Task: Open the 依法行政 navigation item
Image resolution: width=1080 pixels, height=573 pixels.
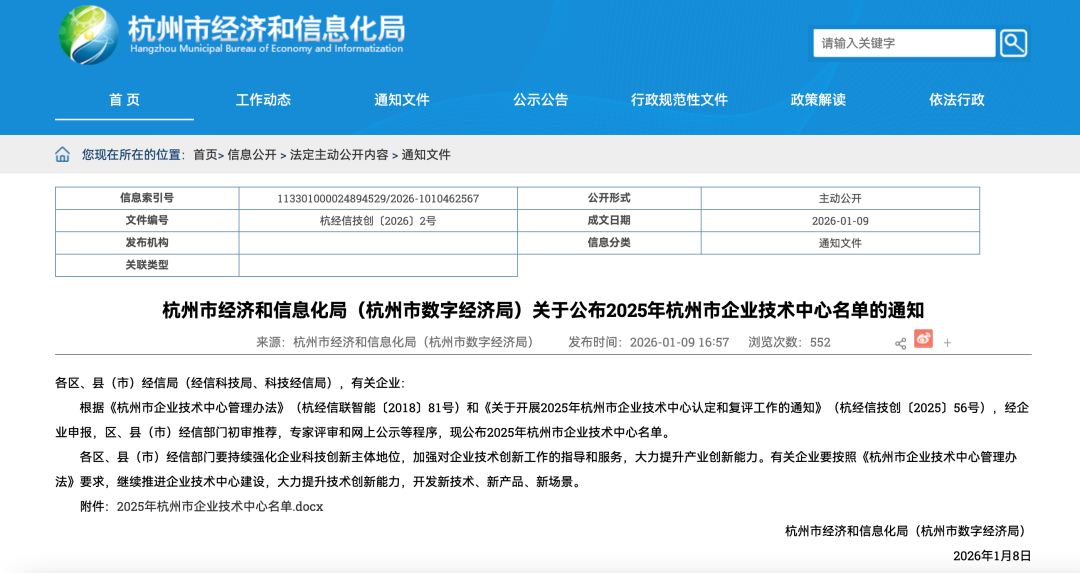Action: tap(957, 100)
